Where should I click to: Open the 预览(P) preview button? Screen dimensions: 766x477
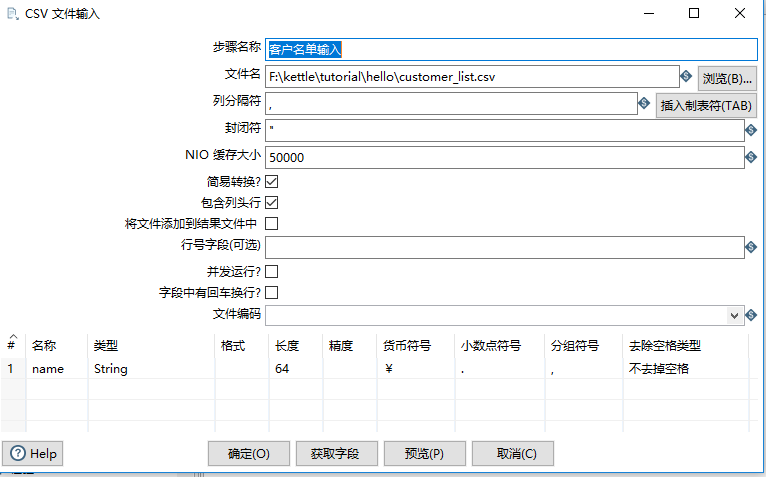(x=425, y=454)
